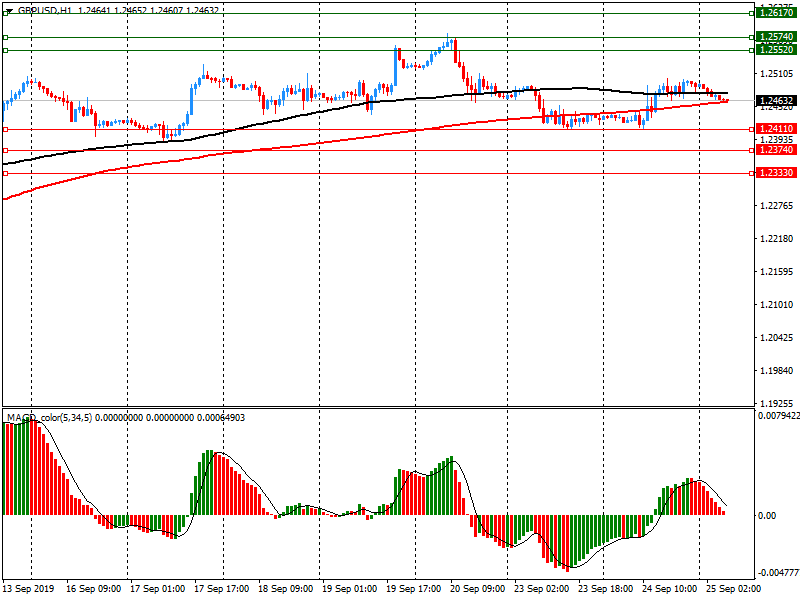Click the 1.22180 value on price axis
The image size is (800, 600).
click(777, 238)
